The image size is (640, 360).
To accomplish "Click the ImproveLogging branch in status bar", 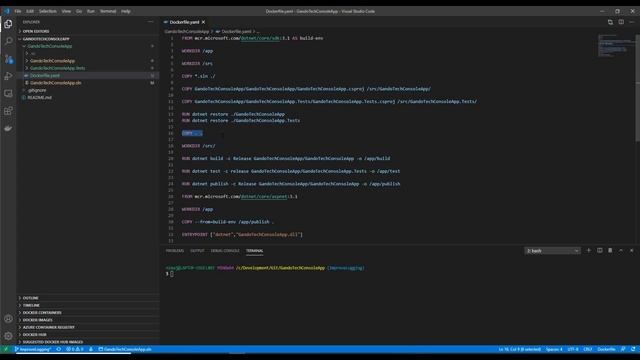I will pos(33,349).
